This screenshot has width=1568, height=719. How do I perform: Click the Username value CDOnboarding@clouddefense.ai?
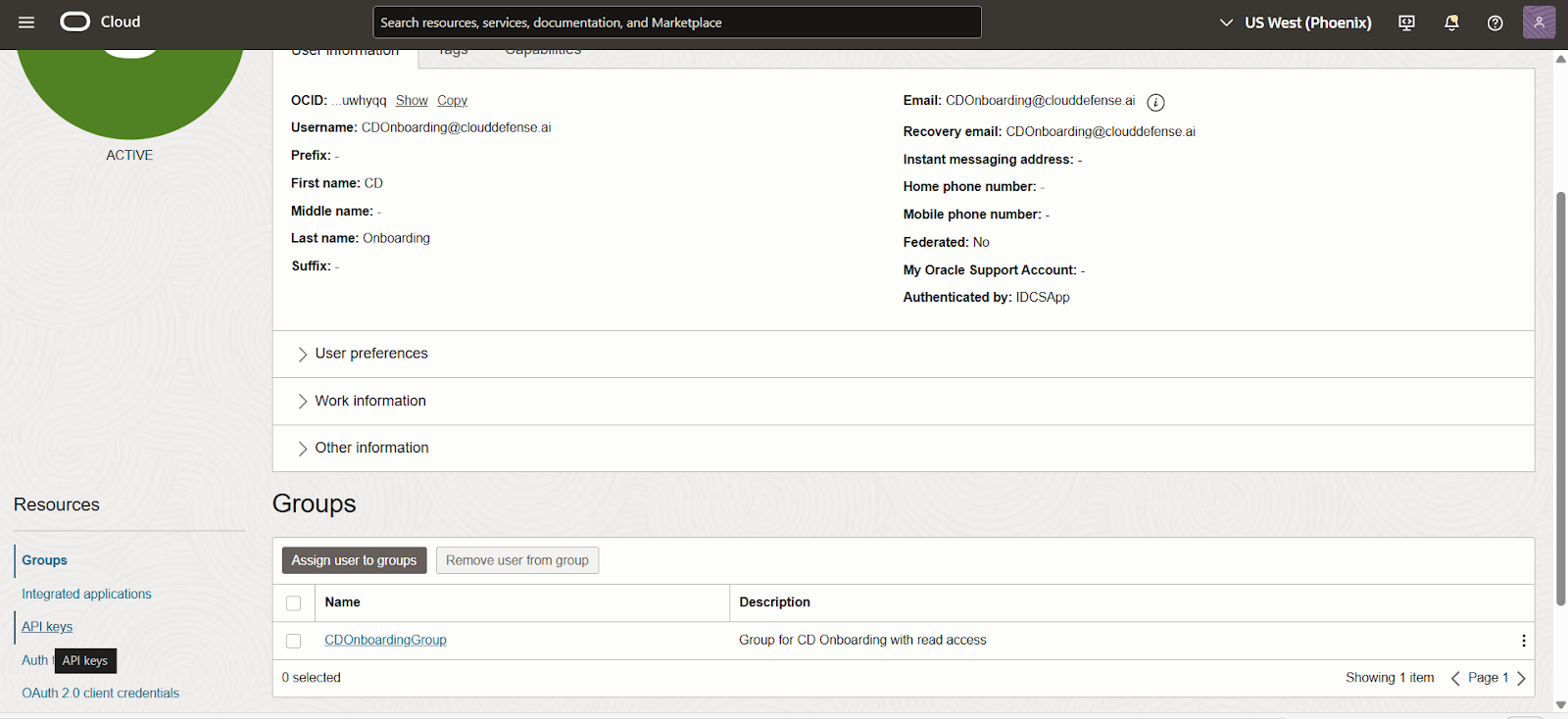456,127
